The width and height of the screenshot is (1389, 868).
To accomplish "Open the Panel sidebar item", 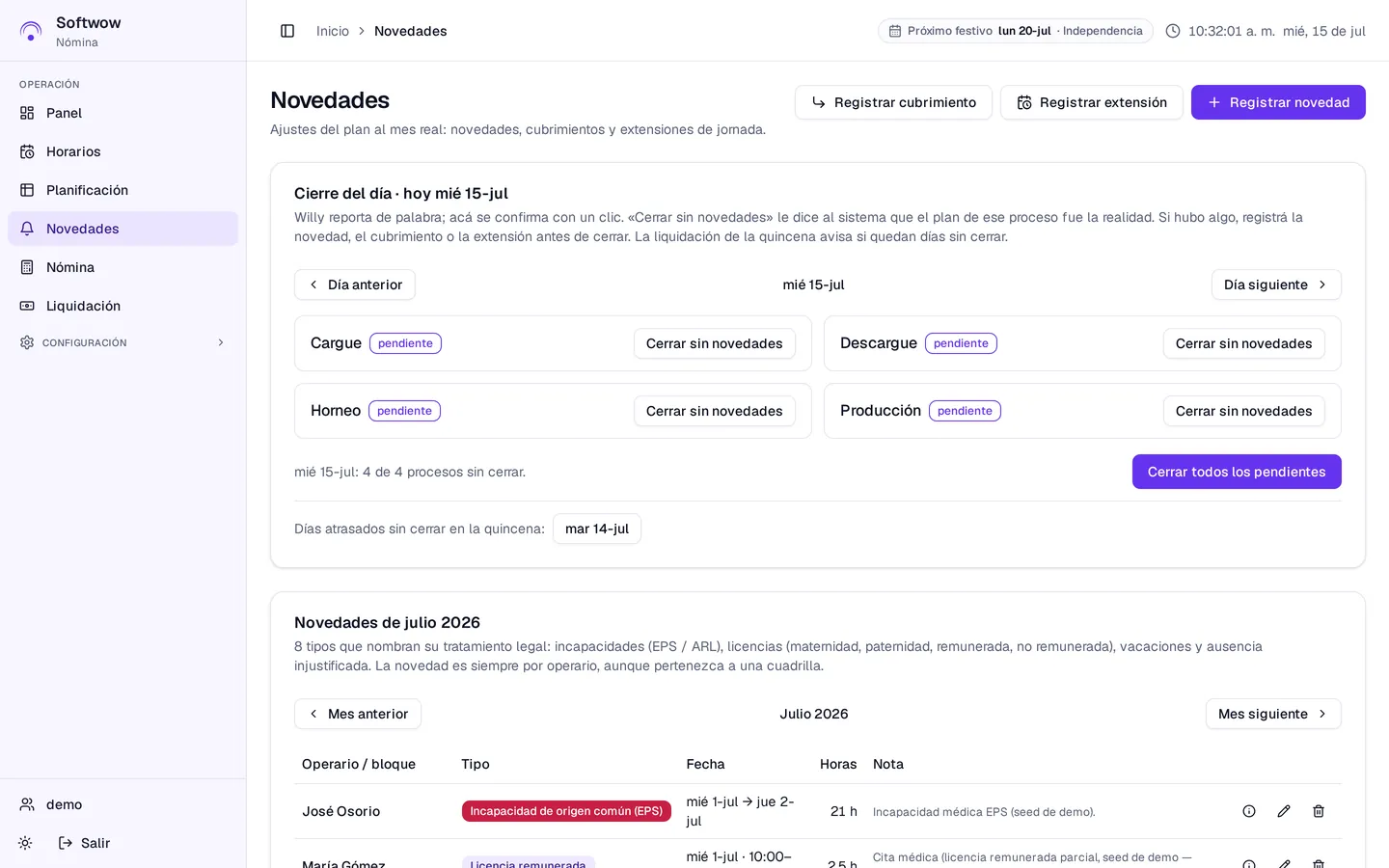I will pos(123,113).
